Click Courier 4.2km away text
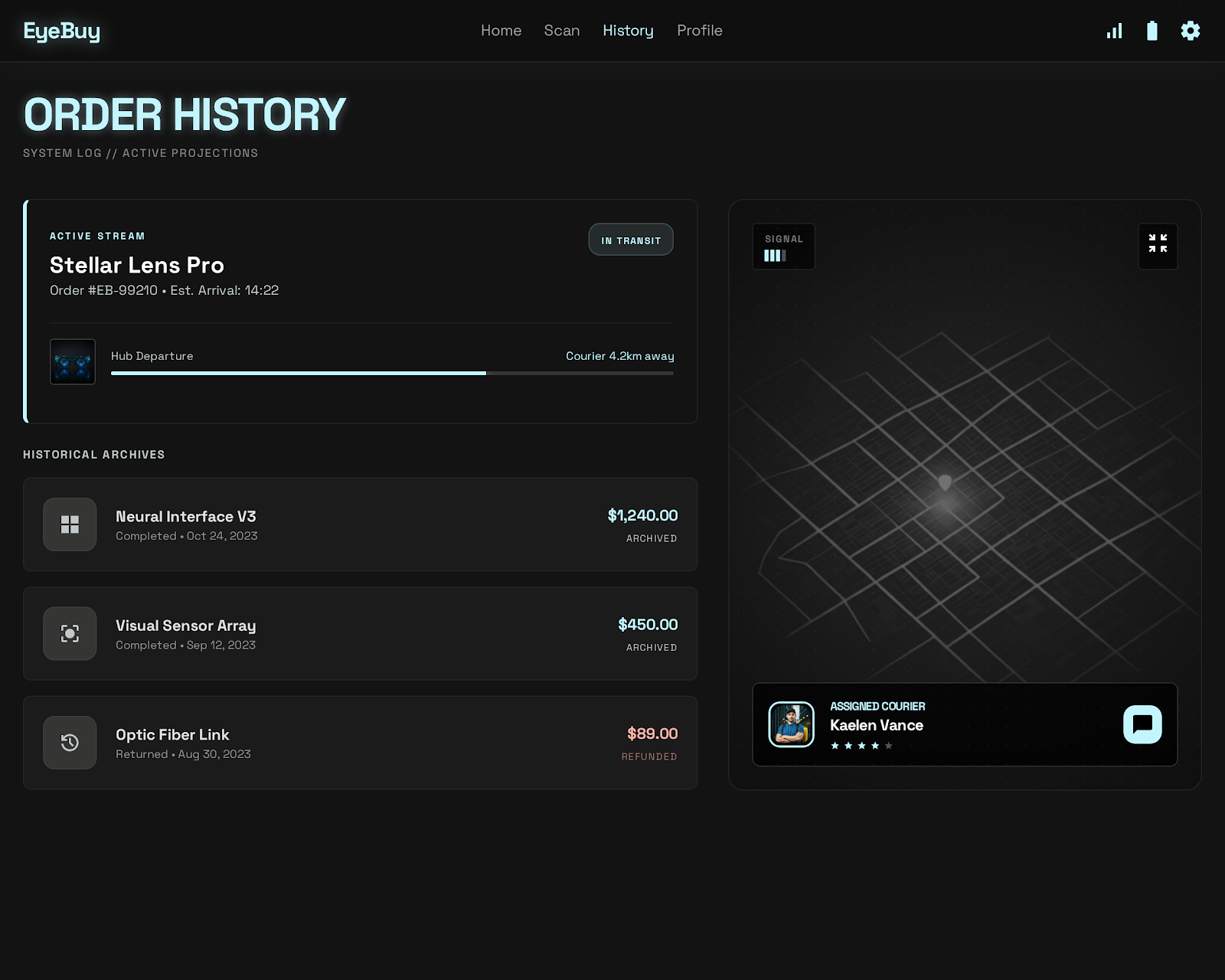The height and width of the screenshot is (980, 1225). (619, 356)
